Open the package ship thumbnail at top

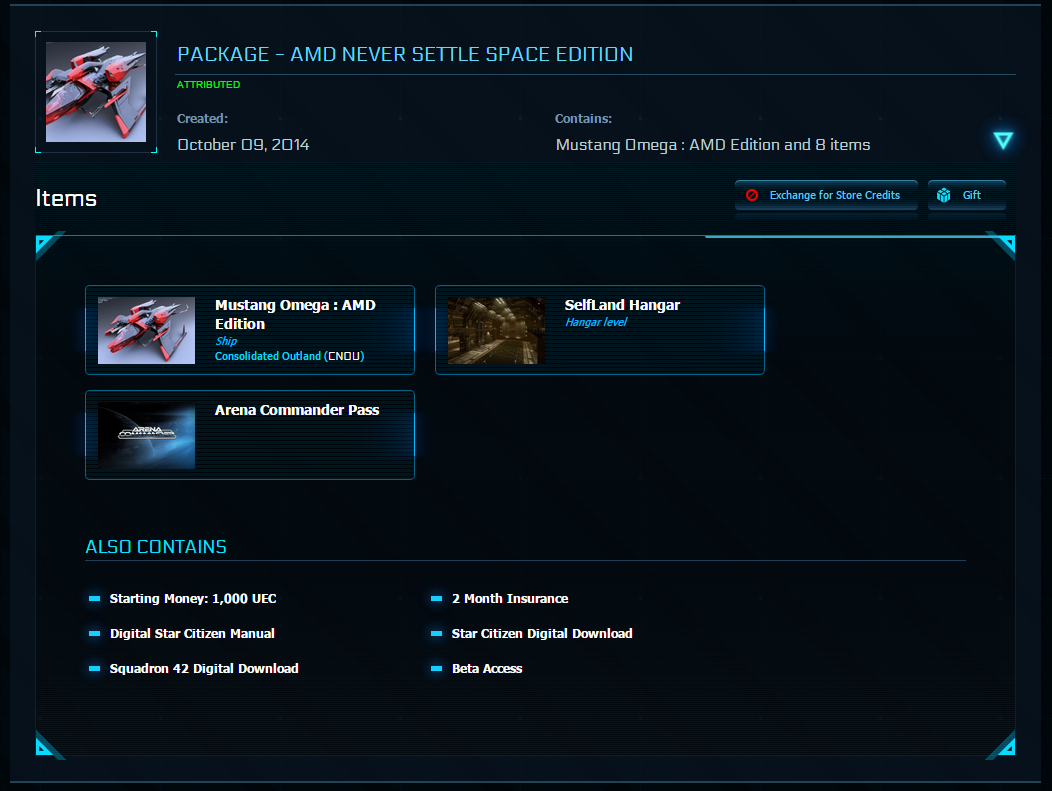click(96, 92)
